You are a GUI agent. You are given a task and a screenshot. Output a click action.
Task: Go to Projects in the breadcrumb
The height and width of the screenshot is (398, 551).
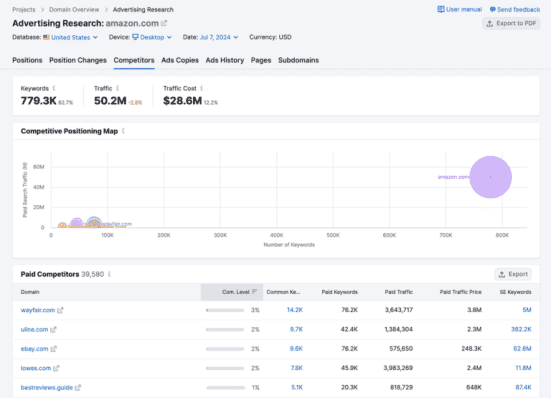point(24,9)
